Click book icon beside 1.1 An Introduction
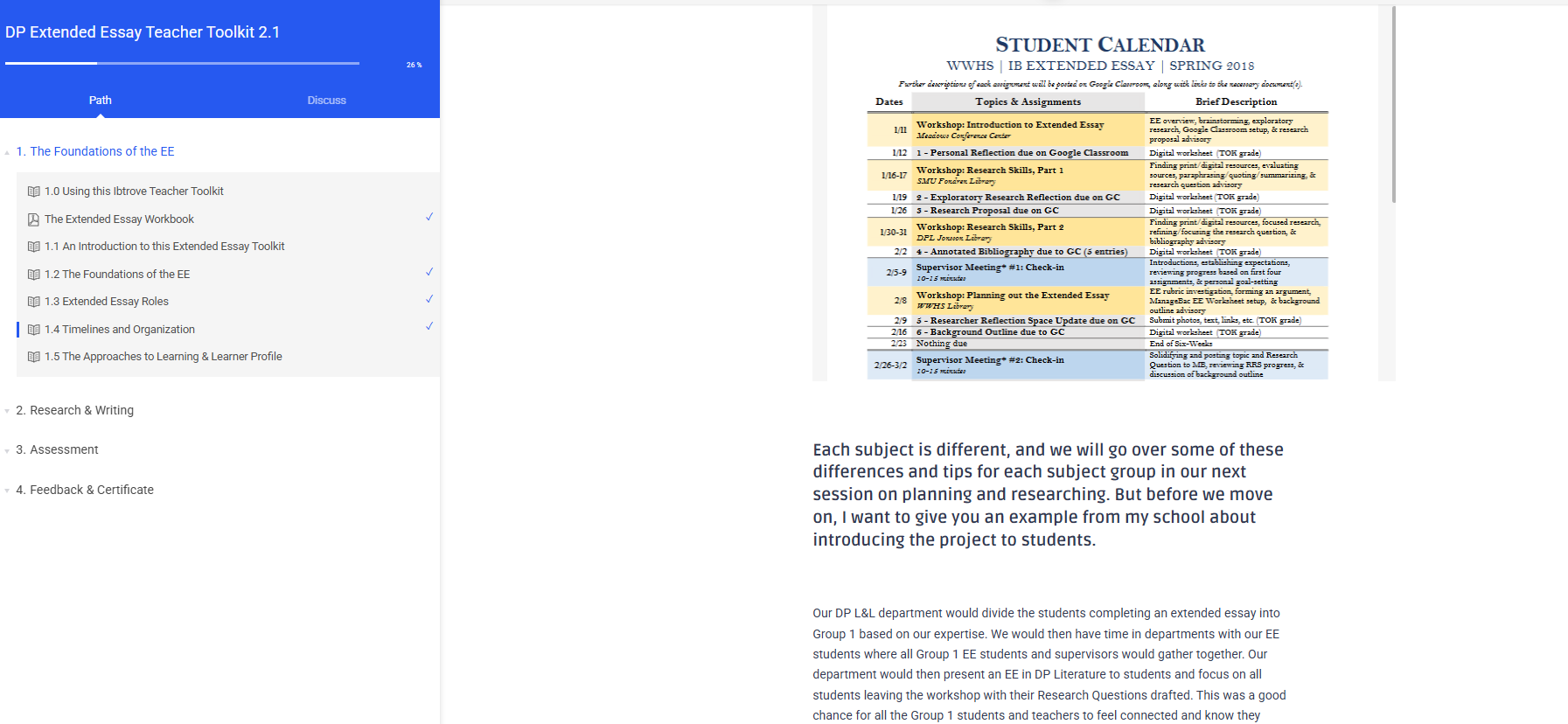 (x=33, y=247)
